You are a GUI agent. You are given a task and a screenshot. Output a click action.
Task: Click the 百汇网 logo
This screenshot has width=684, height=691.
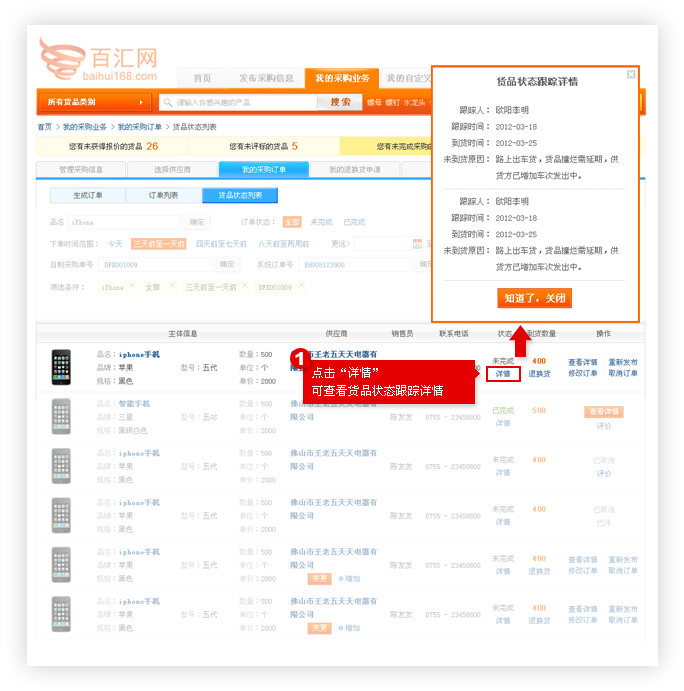point(98,60)
